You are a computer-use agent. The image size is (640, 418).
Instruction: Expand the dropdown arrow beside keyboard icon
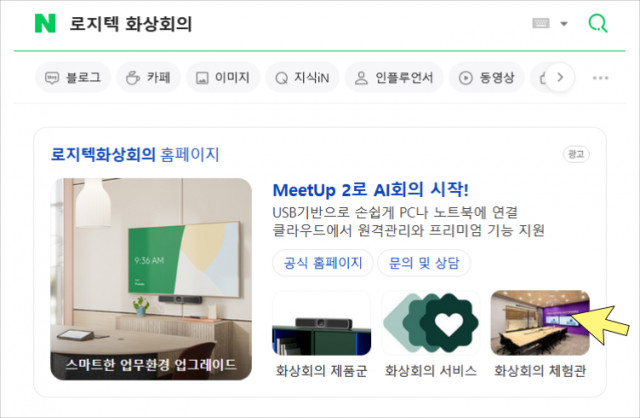click(x=564, y=24)
